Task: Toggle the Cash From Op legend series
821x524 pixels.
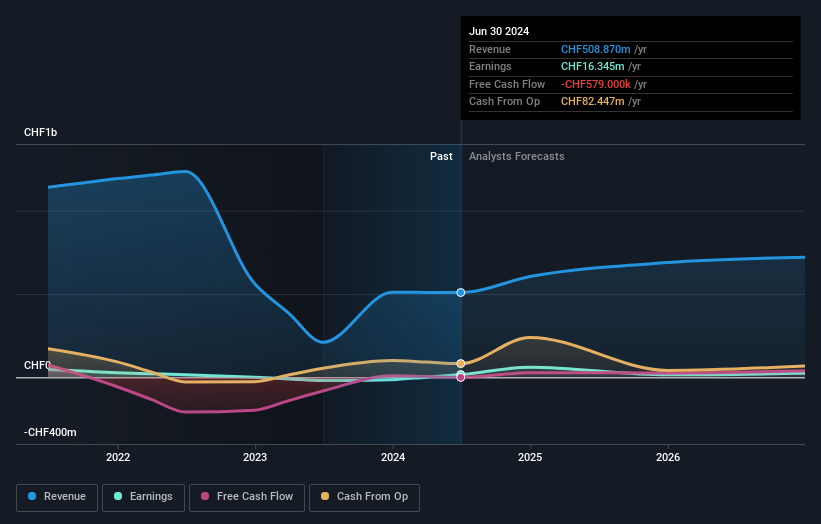Action: (364, 497)
